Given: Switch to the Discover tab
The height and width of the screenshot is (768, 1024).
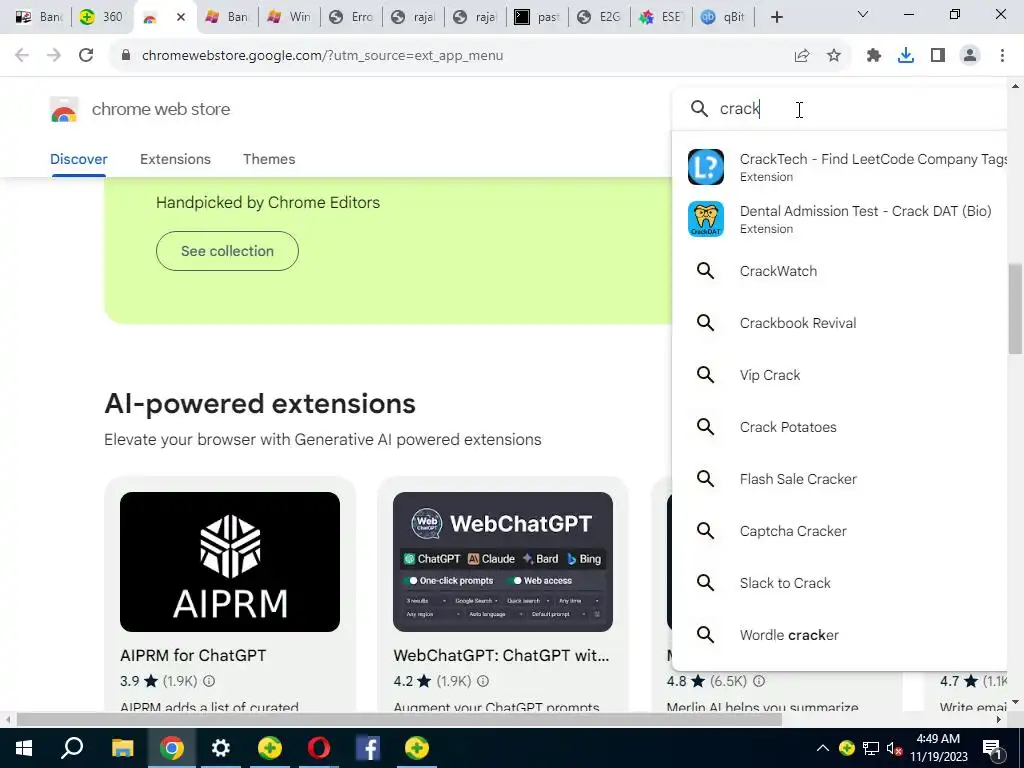Looking at the screenshot, I should [x=79, y=159].
